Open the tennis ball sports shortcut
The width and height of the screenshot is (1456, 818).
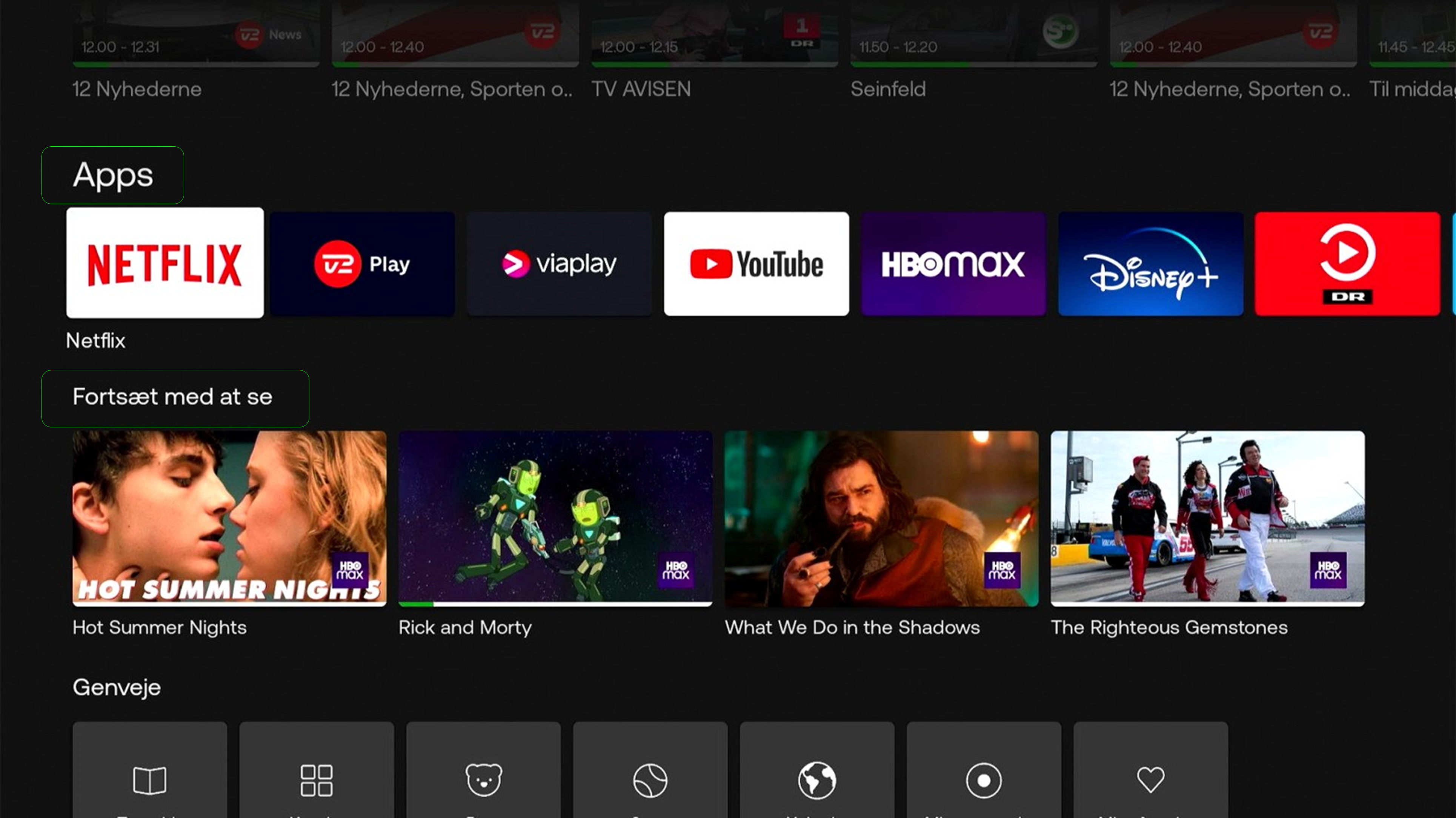click(650, 769)
